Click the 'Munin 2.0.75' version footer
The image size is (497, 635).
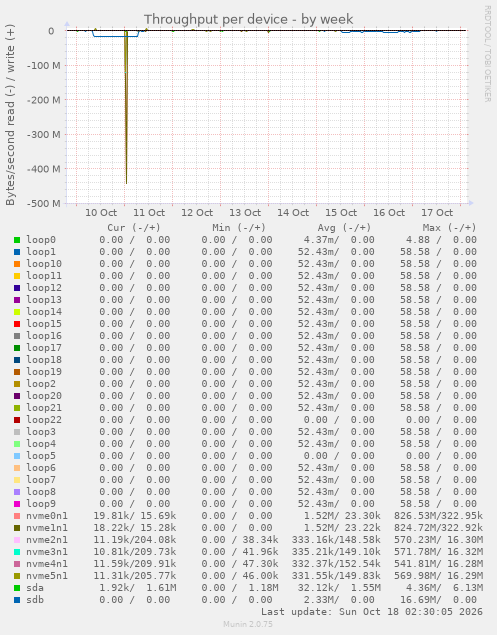point(248,624)
